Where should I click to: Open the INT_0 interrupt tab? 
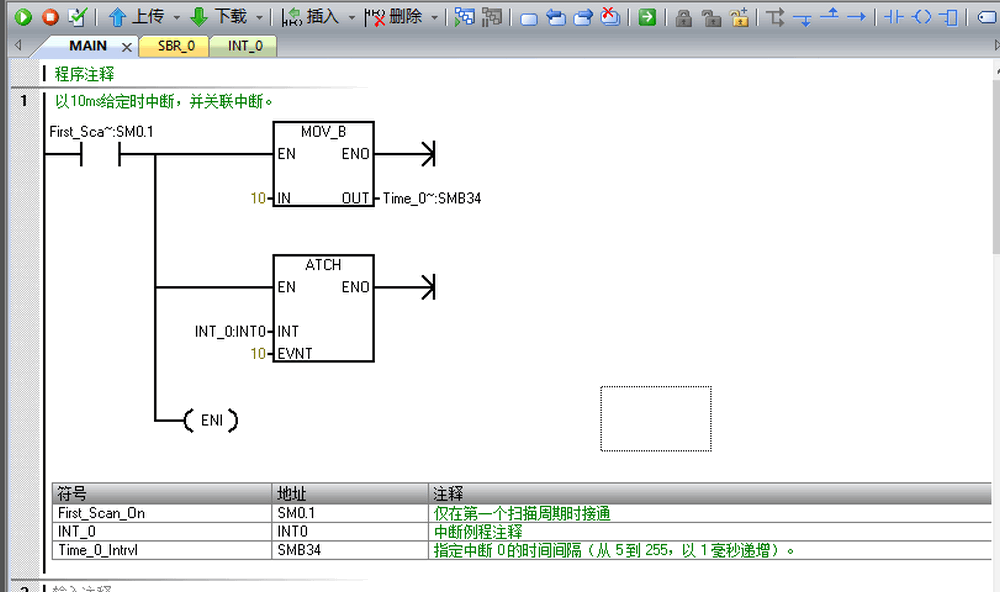(x=245, y=46)
